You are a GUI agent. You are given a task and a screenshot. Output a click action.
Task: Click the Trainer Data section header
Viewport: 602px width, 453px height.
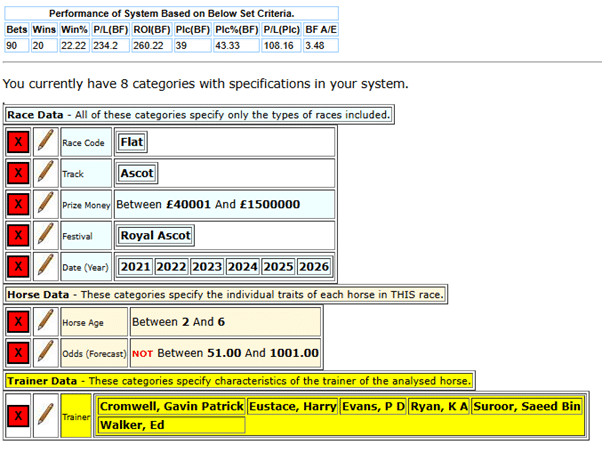tap(239, 381)
